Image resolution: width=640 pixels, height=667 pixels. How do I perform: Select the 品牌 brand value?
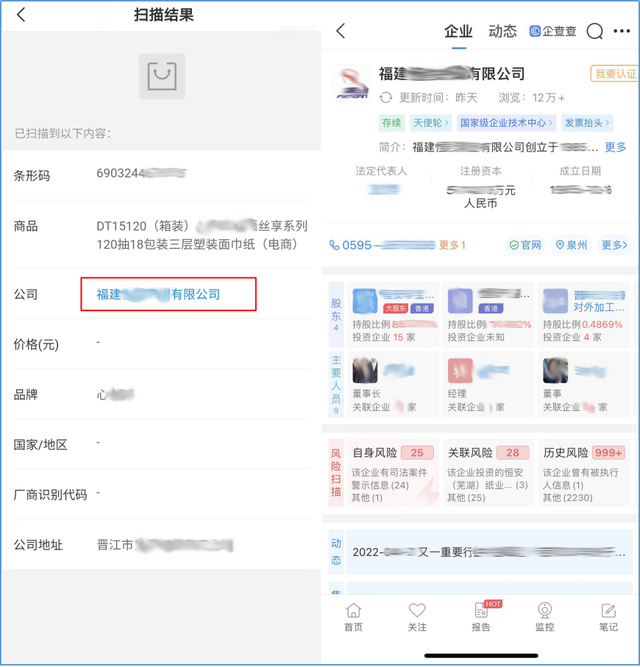tap(115, 395)
